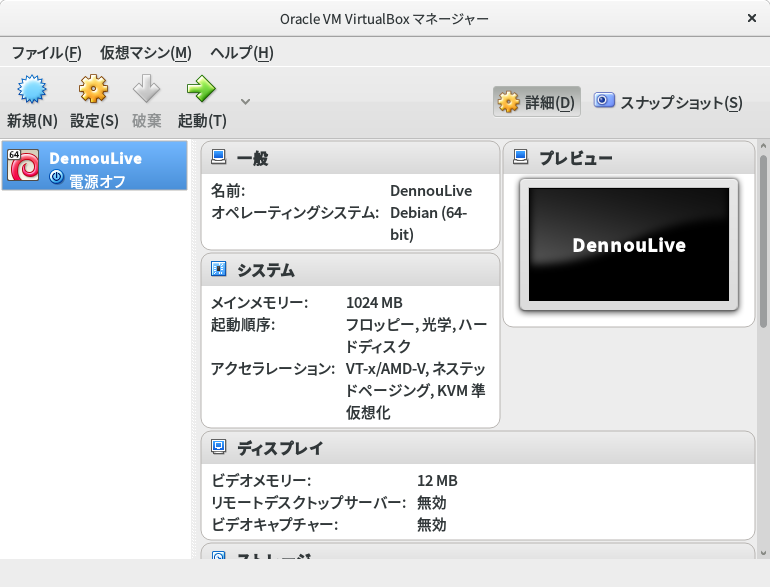Screen dimensions: 770x587
Task: Open the ディスプレイ section header
Action: pos(478,447)
